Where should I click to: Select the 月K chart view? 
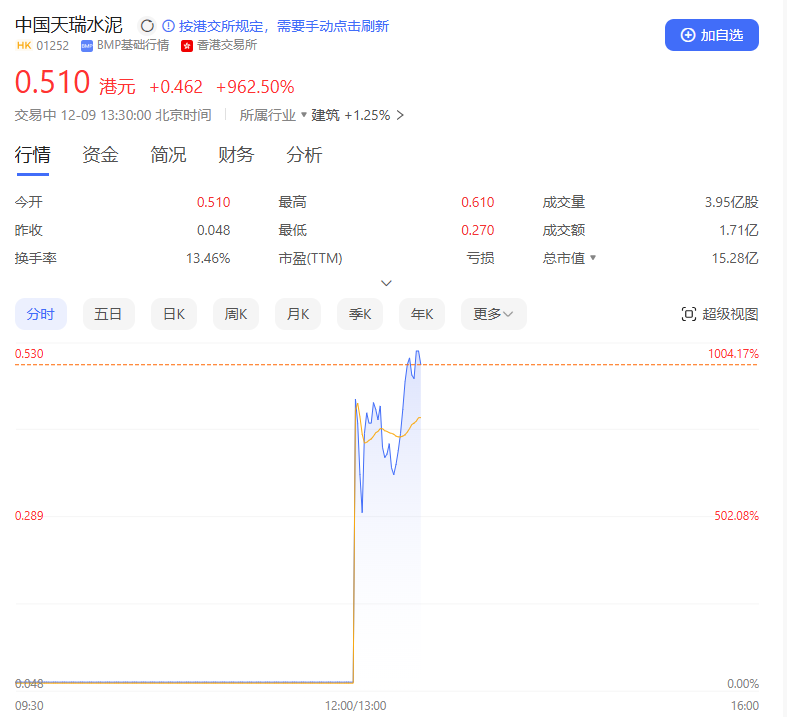point(298,314)
